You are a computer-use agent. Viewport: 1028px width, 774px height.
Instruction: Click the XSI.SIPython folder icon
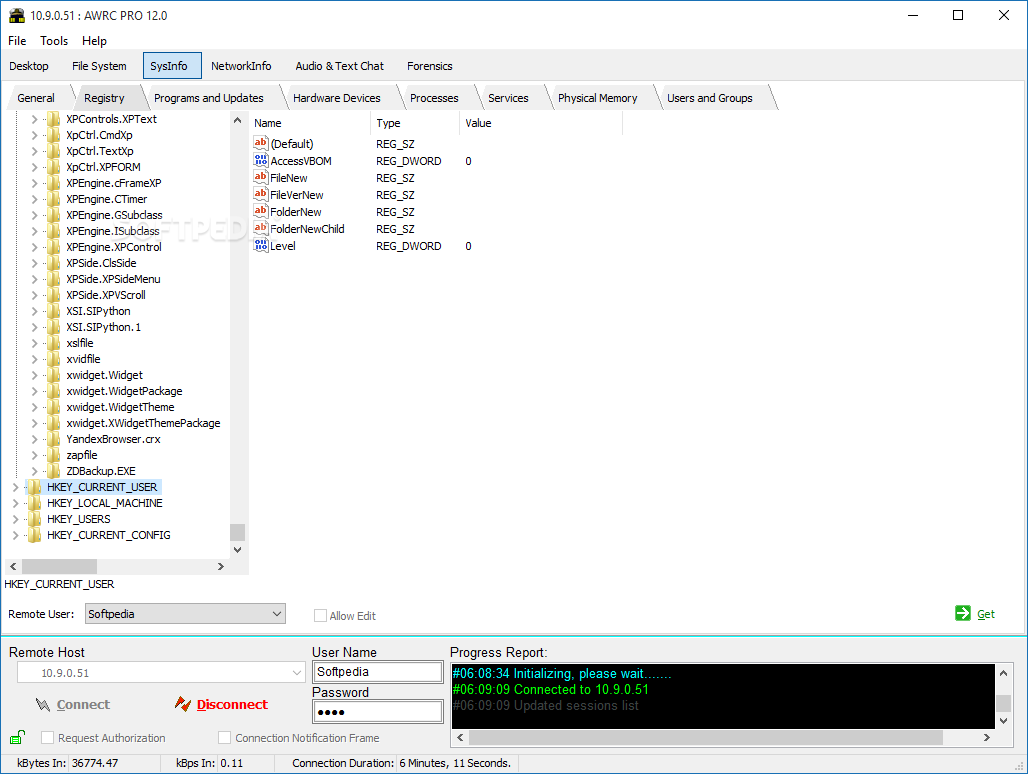(x=54, y=311)
